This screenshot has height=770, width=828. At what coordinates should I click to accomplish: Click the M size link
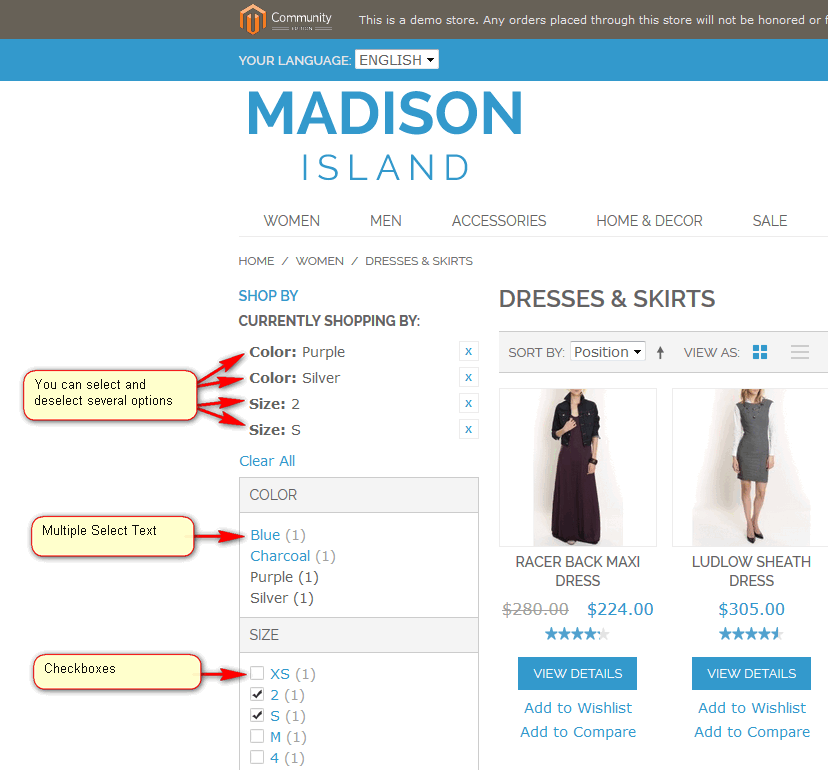pos(276,737)
